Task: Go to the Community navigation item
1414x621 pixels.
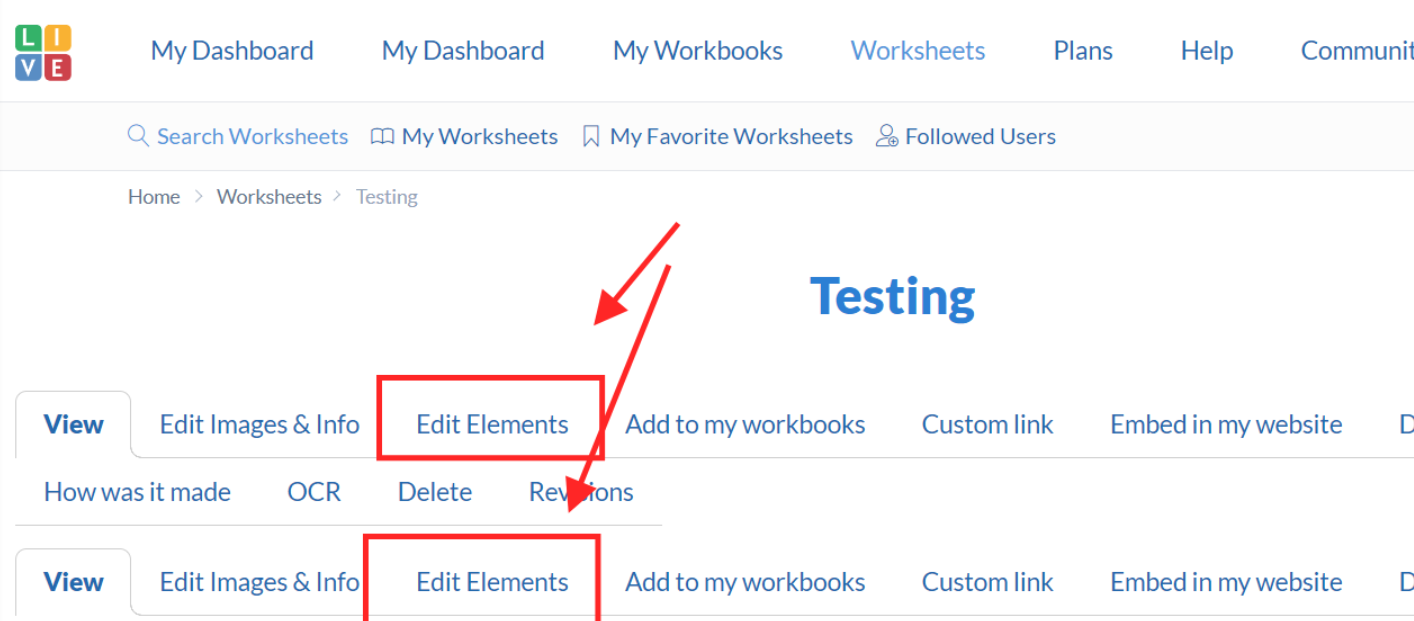Action: click(1356, 51)
